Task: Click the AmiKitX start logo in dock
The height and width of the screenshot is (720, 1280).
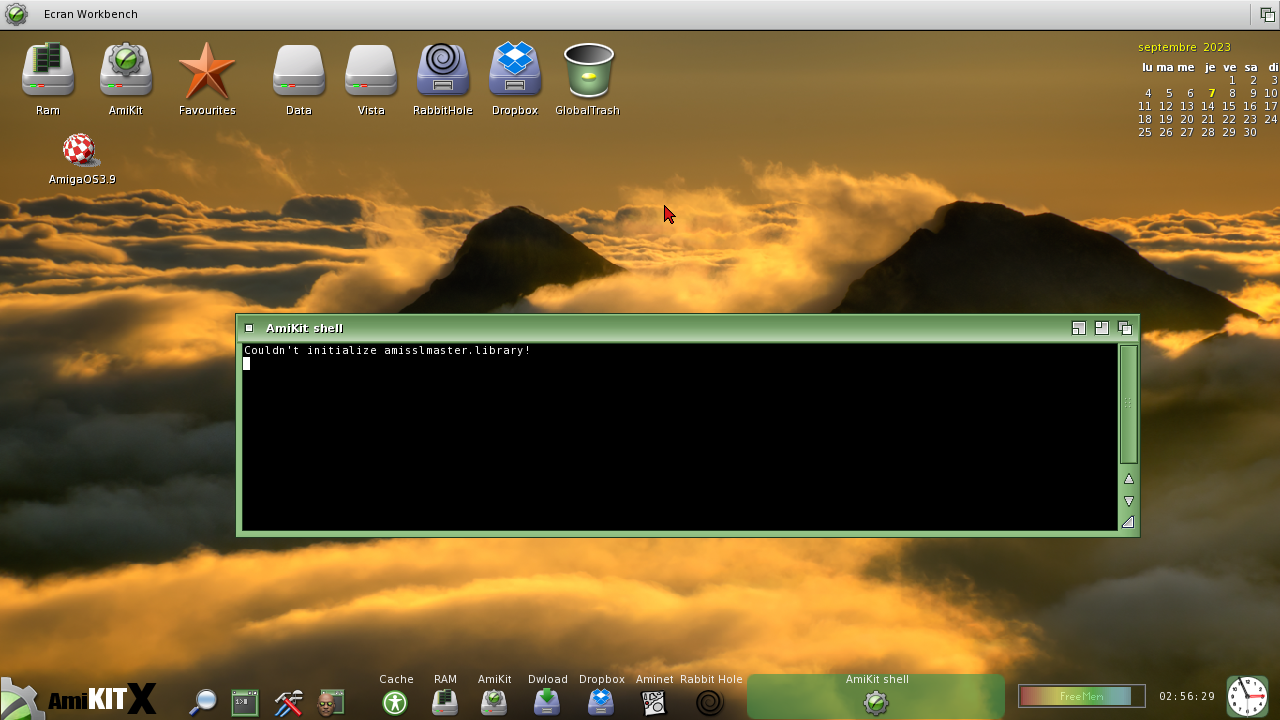Action: (x=80, y=698)
